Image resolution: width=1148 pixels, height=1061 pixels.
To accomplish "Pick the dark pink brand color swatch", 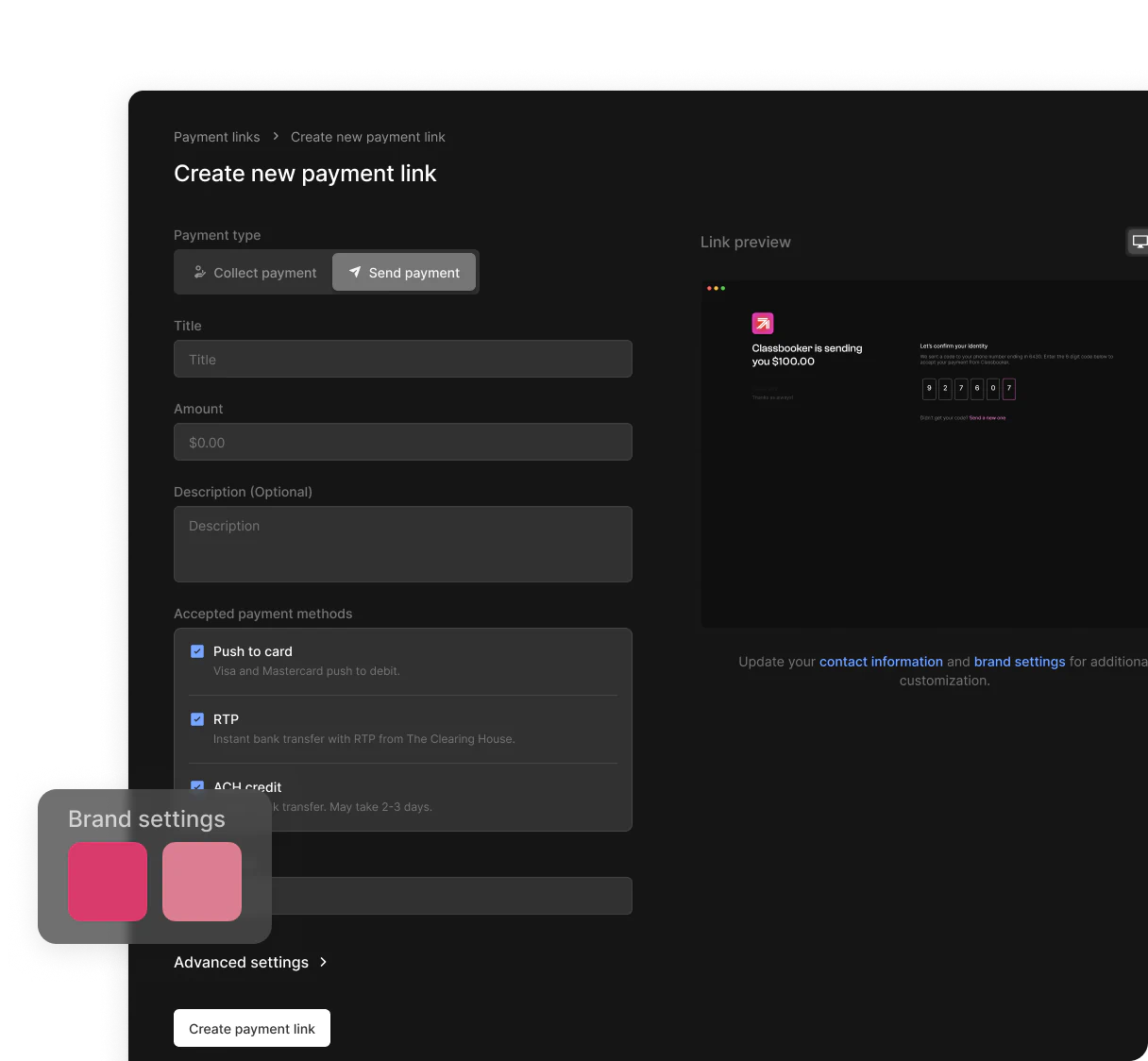I will click(108, 882).
